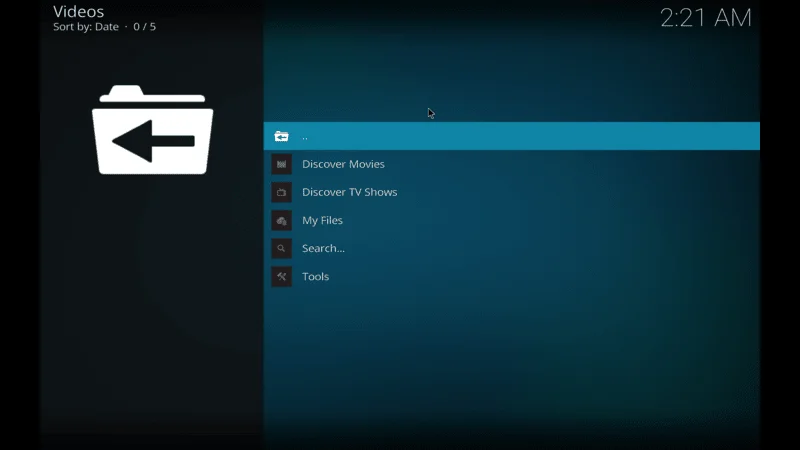Open the Discover TV Shows entry

[x=512, y=192]
